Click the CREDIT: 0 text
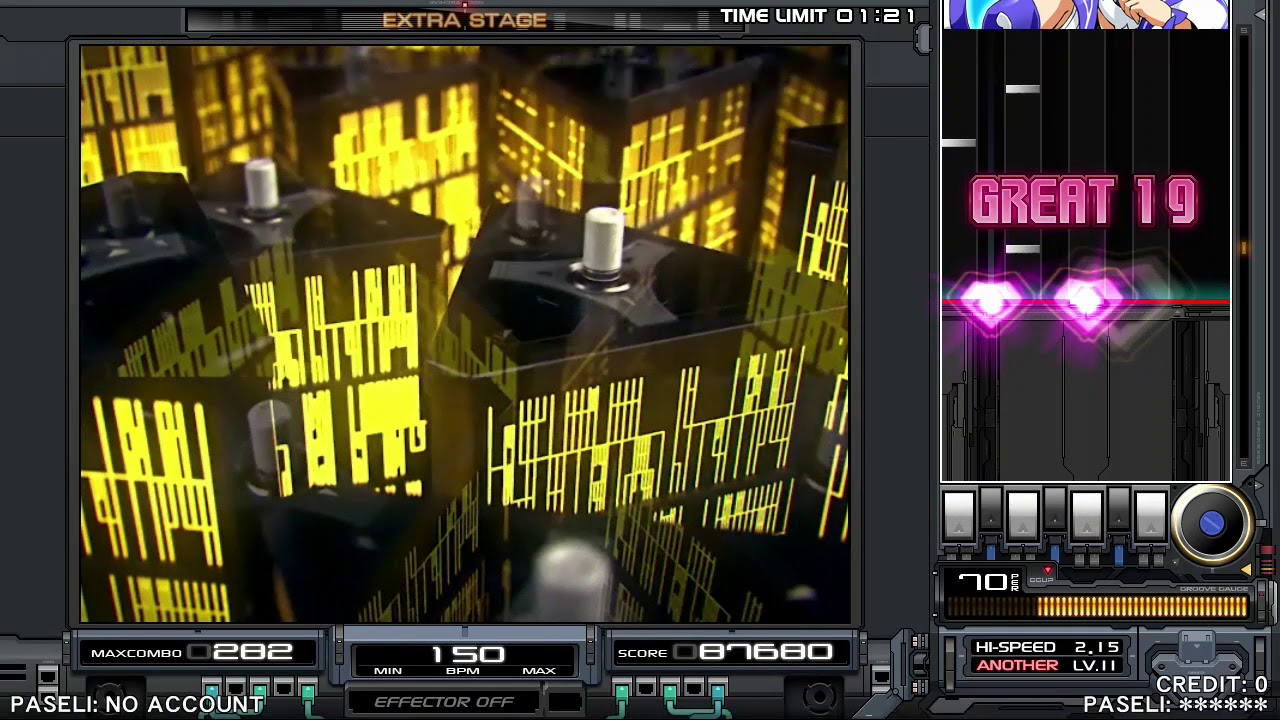Image resolution: width=1280 pixels, height=720 pixels. pyautogui.click(x=1212, y=685)
